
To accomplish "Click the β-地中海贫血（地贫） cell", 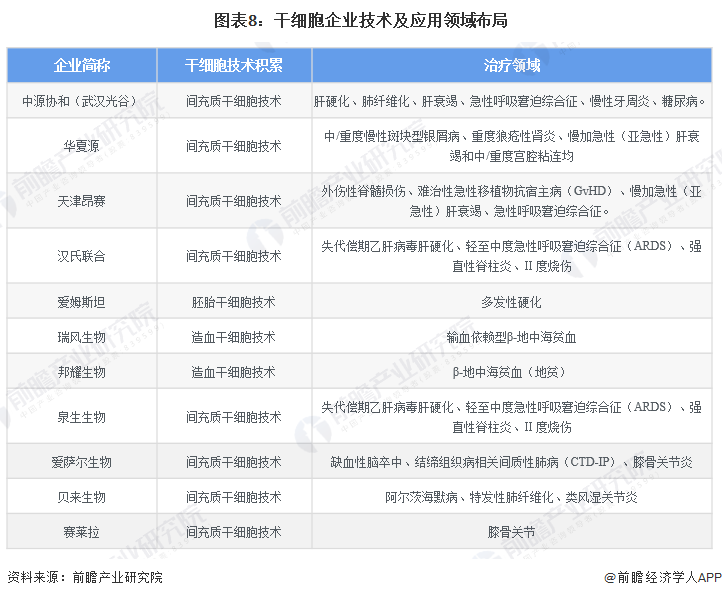I will coord(512,372).
